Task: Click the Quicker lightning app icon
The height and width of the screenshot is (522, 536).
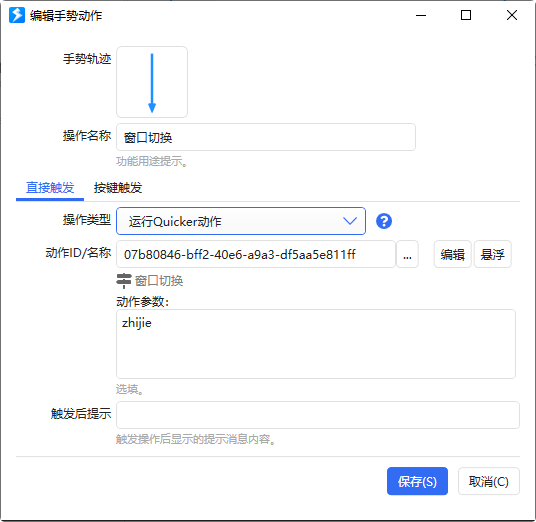Action: [x=17, y=15]
